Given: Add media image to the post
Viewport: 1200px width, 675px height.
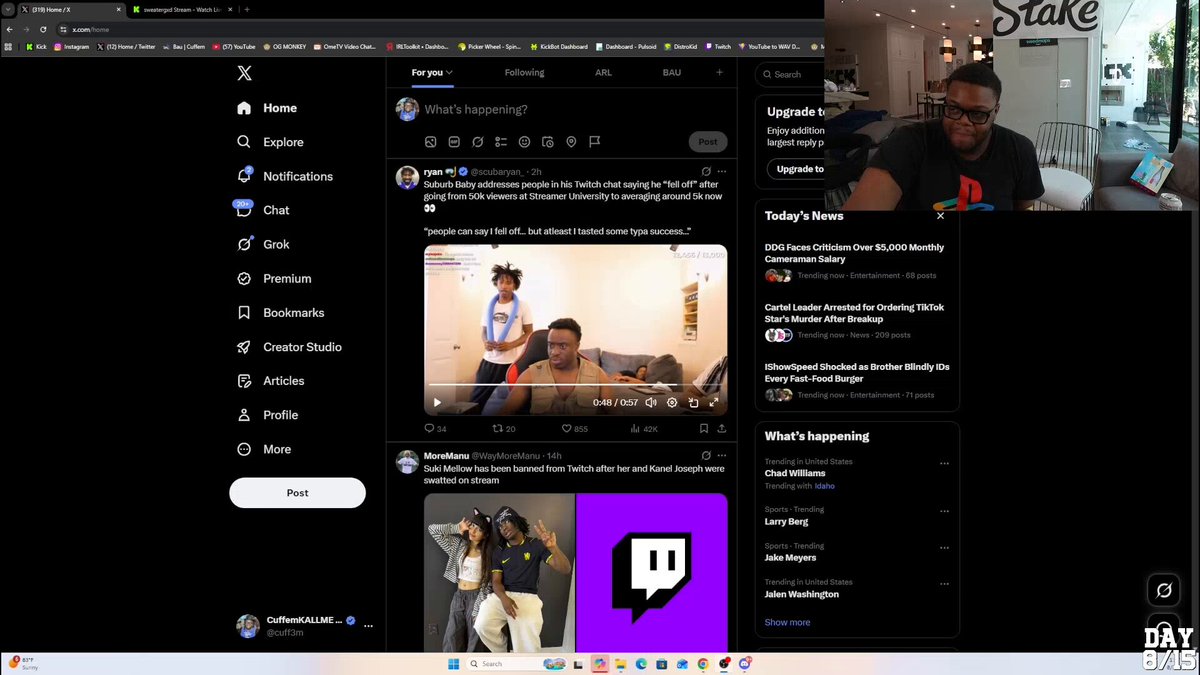Looking at the screenshot, I should 431,142.
